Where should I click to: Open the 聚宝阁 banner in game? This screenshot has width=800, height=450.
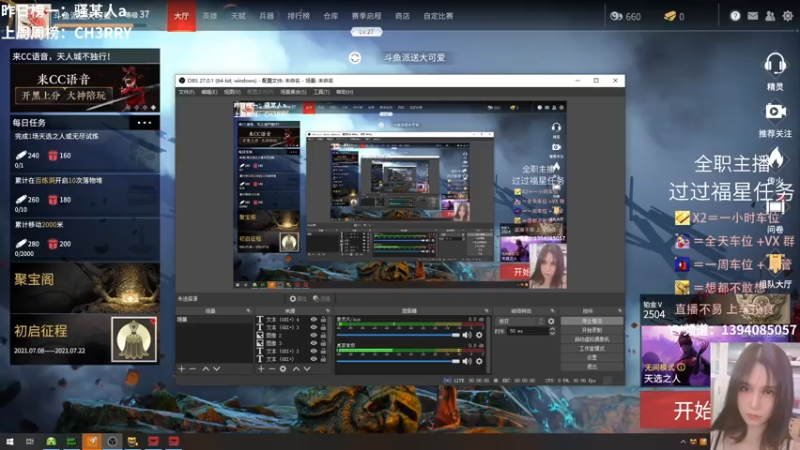(85, 288)
